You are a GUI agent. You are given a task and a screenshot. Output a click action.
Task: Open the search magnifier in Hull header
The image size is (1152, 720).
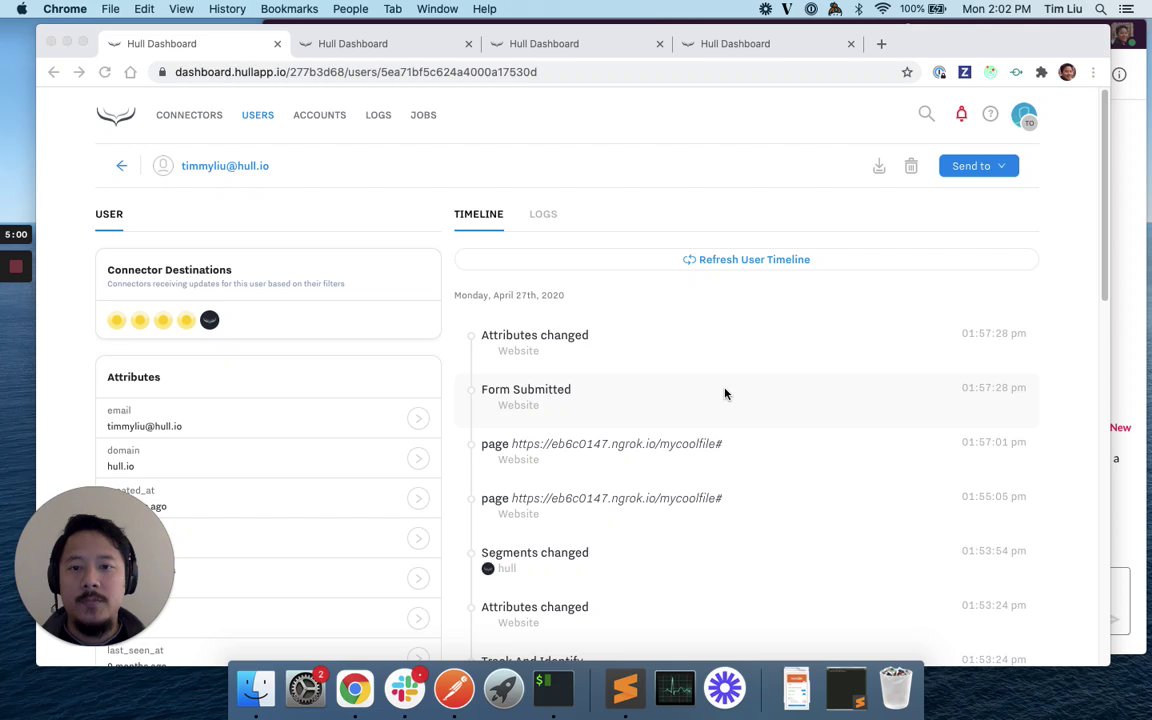[926, 114]
